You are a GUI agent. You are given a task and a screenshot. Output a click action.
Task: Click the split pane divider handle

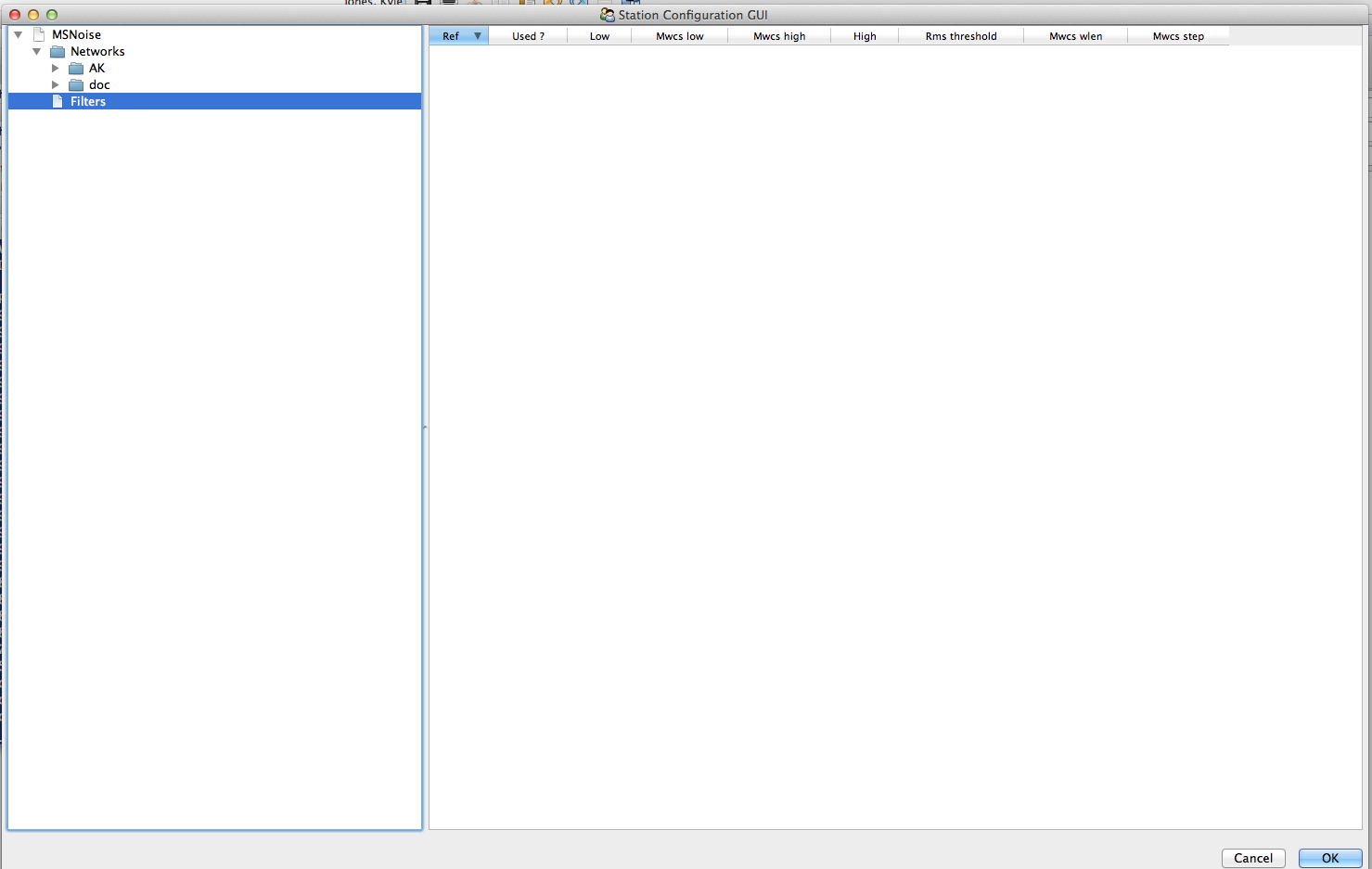[x=425, y=428]
